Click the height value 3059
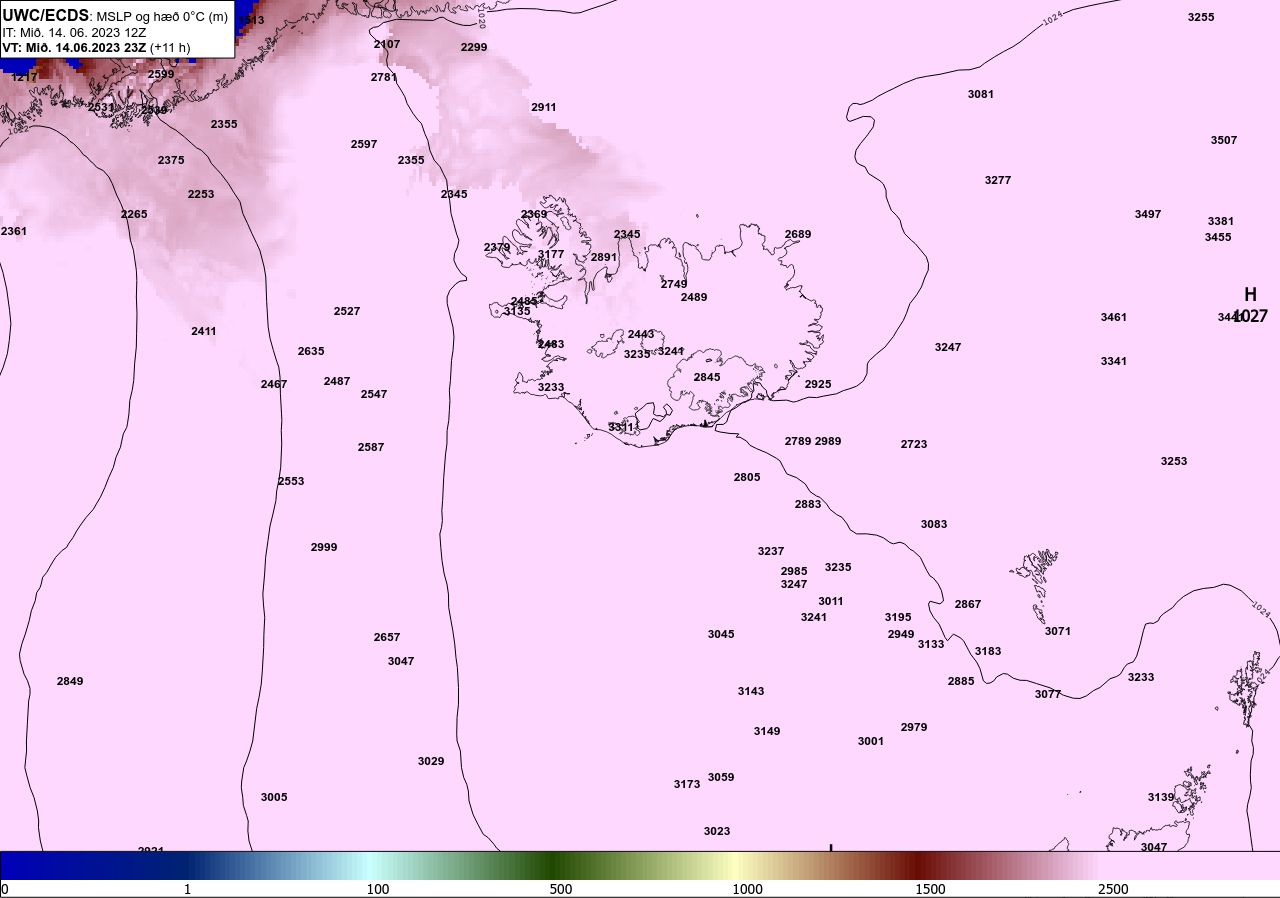This screenshot has width=1280, height=898. [721, 777]
